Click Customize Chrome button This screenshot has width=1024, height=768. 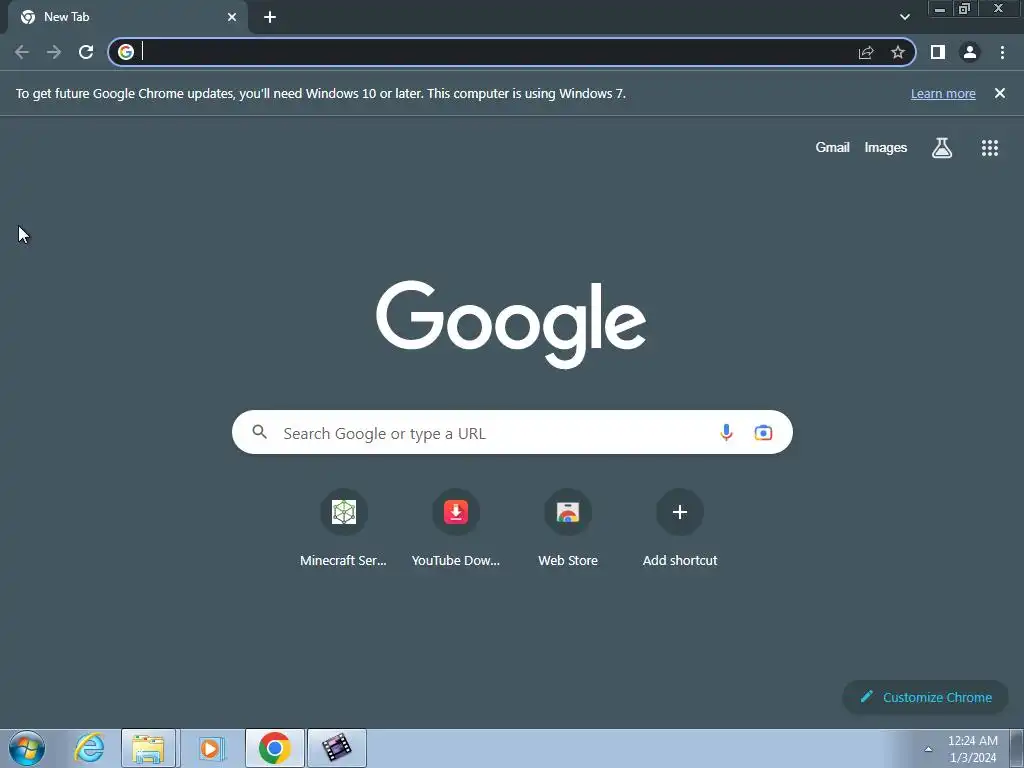pyautogui.click(x=925, y=697)
